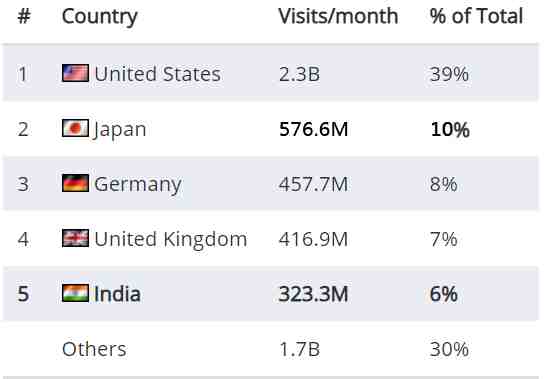Image resolution: width=545 pixels, height=379 pixels.
Task: Open the United Kingdom country entry
Action: tap(171, 239)
